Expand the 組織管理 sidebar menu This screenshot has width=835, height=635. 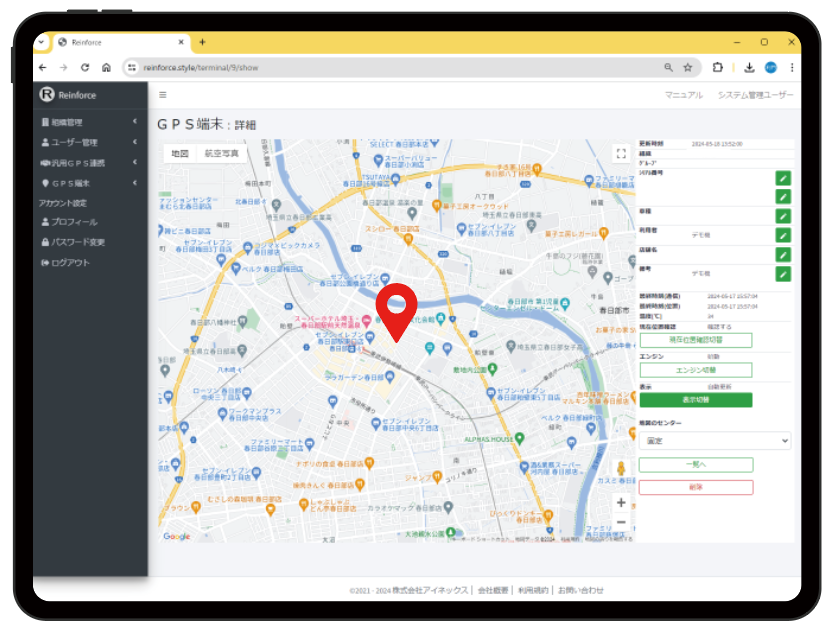coord(88,122)
